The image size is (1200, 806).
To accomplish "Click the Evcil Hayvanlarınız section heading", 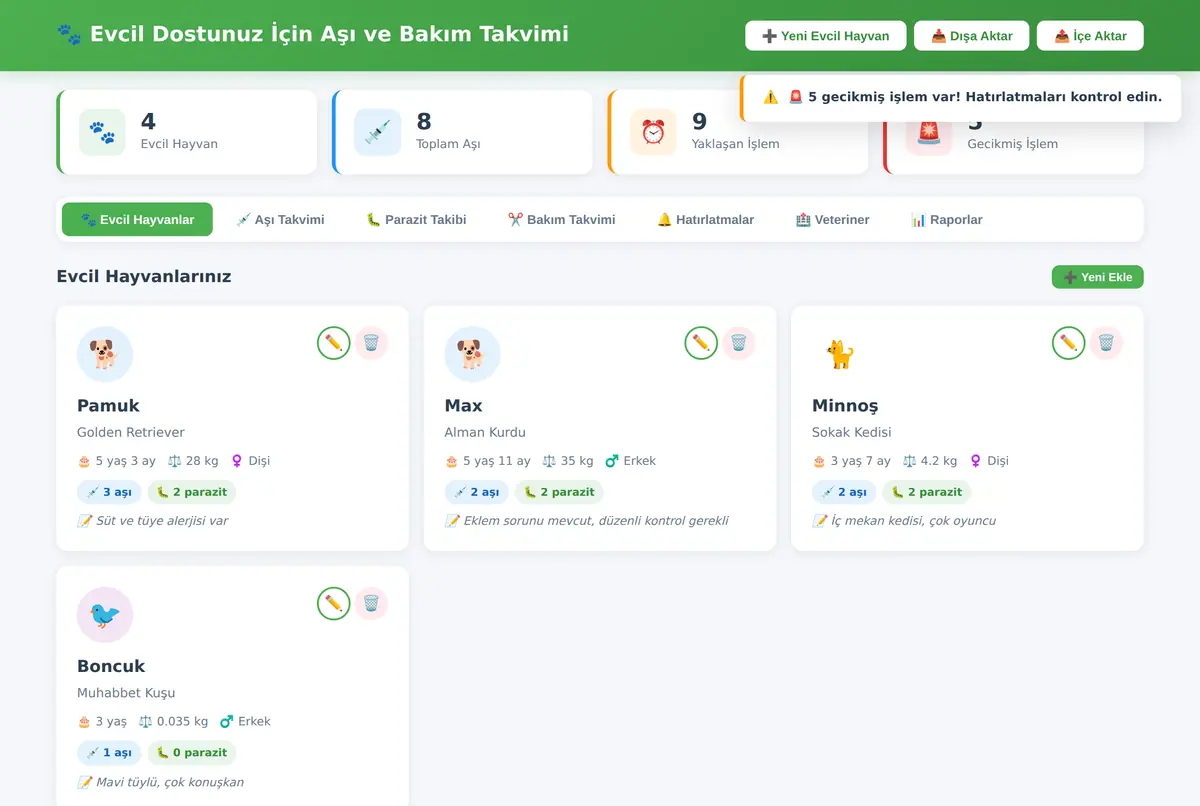I will pyautogui.click(x=144, y=277).
